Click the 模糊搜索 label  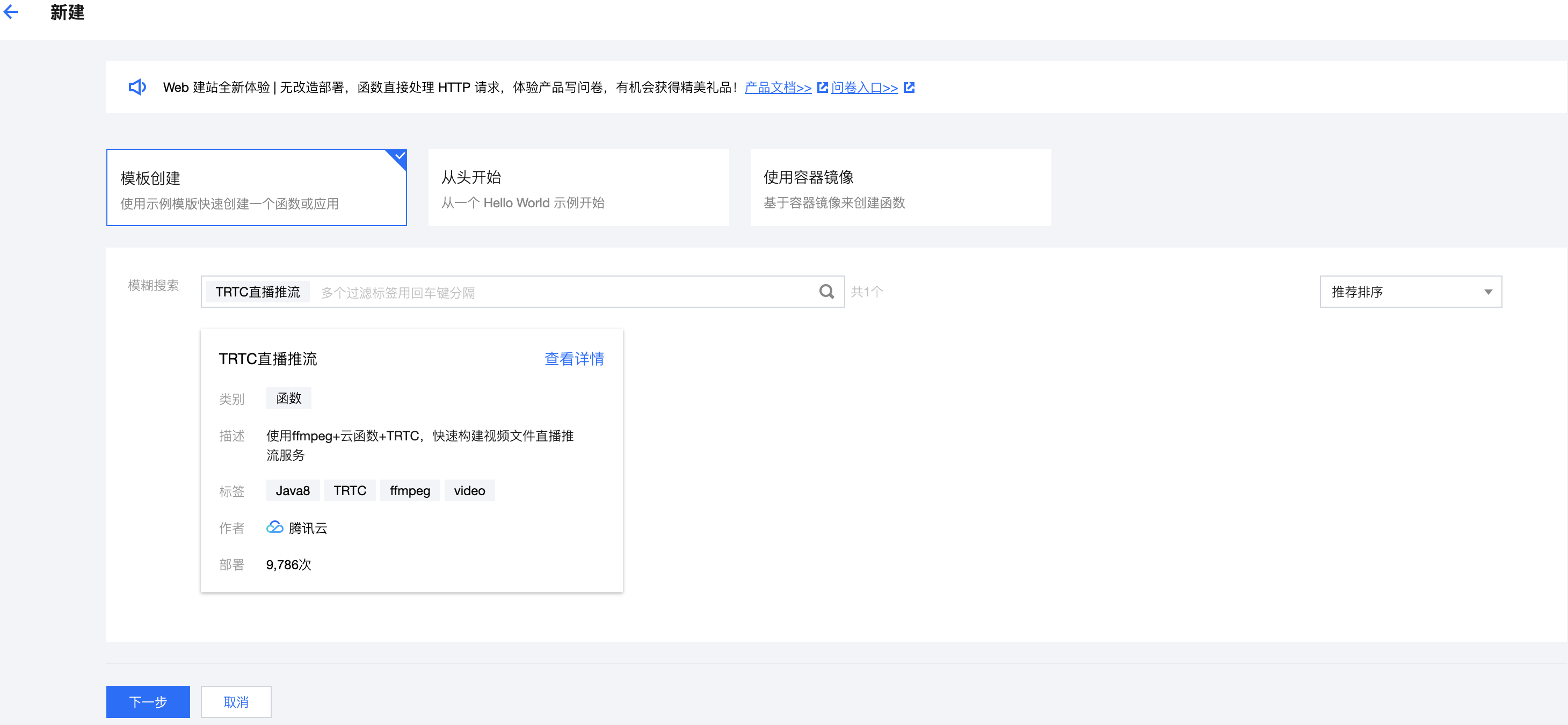coord(154,286)
